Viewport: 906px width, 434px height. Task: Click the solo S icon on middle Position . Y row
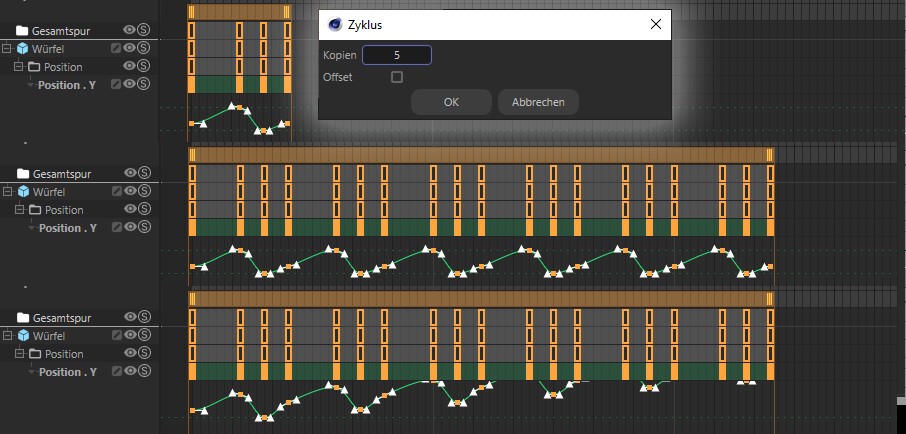(144, 227)
